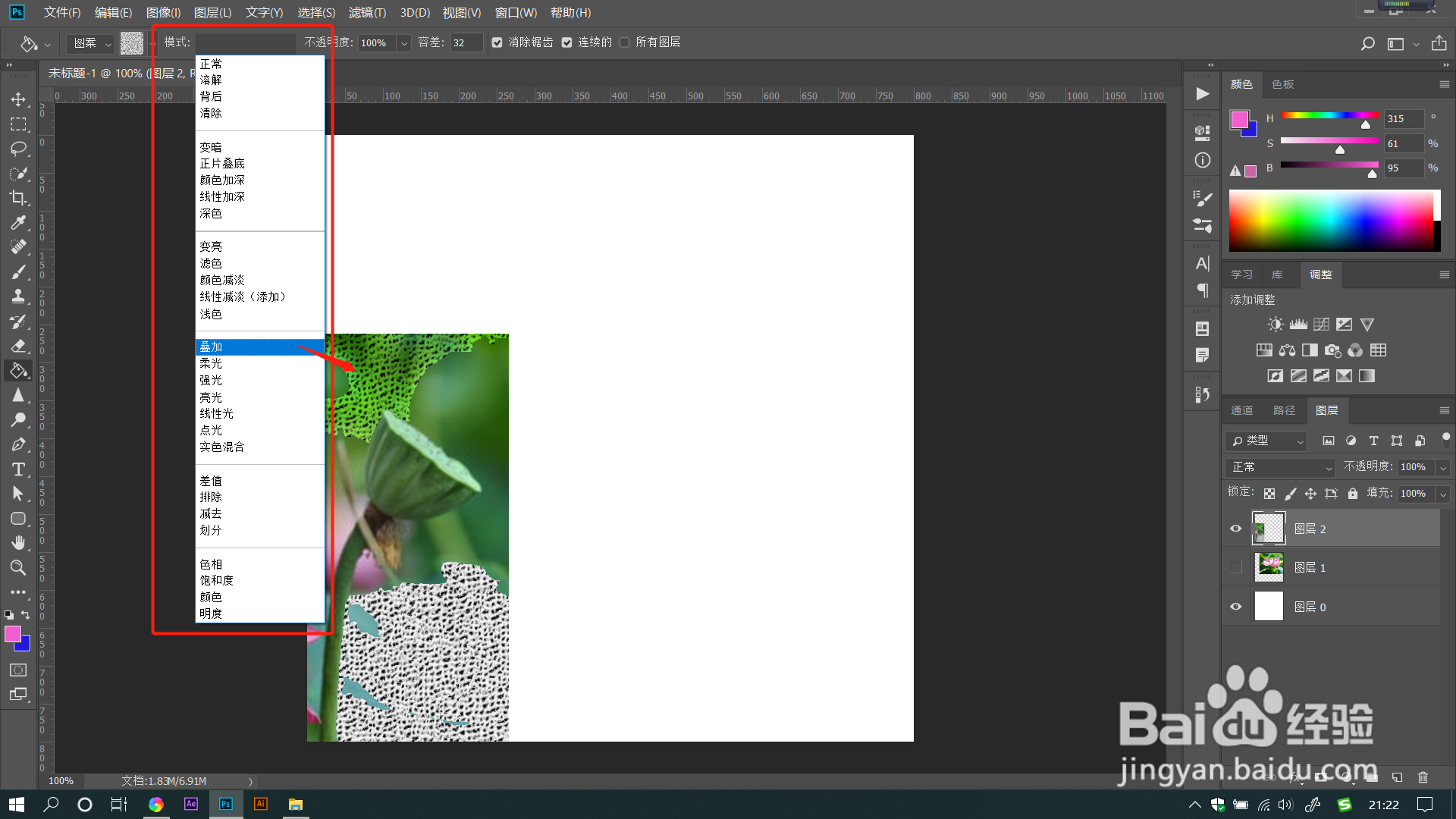Choose 柔光 from blend mode list

pos(211,363)
